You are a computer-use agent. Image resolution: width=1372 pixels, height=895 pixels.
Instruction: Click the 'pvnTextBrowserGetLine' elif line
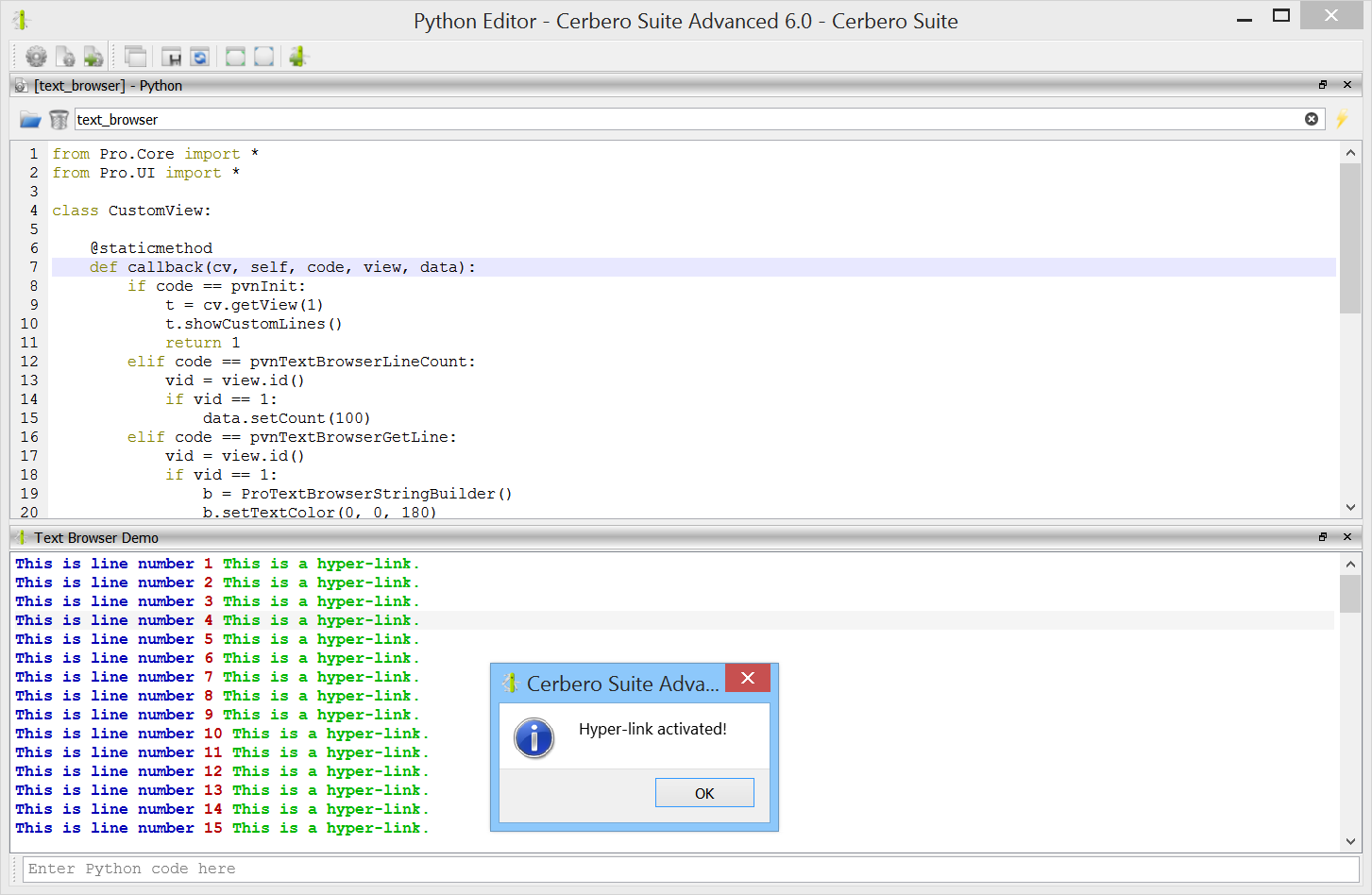click(x=293, y=437)
